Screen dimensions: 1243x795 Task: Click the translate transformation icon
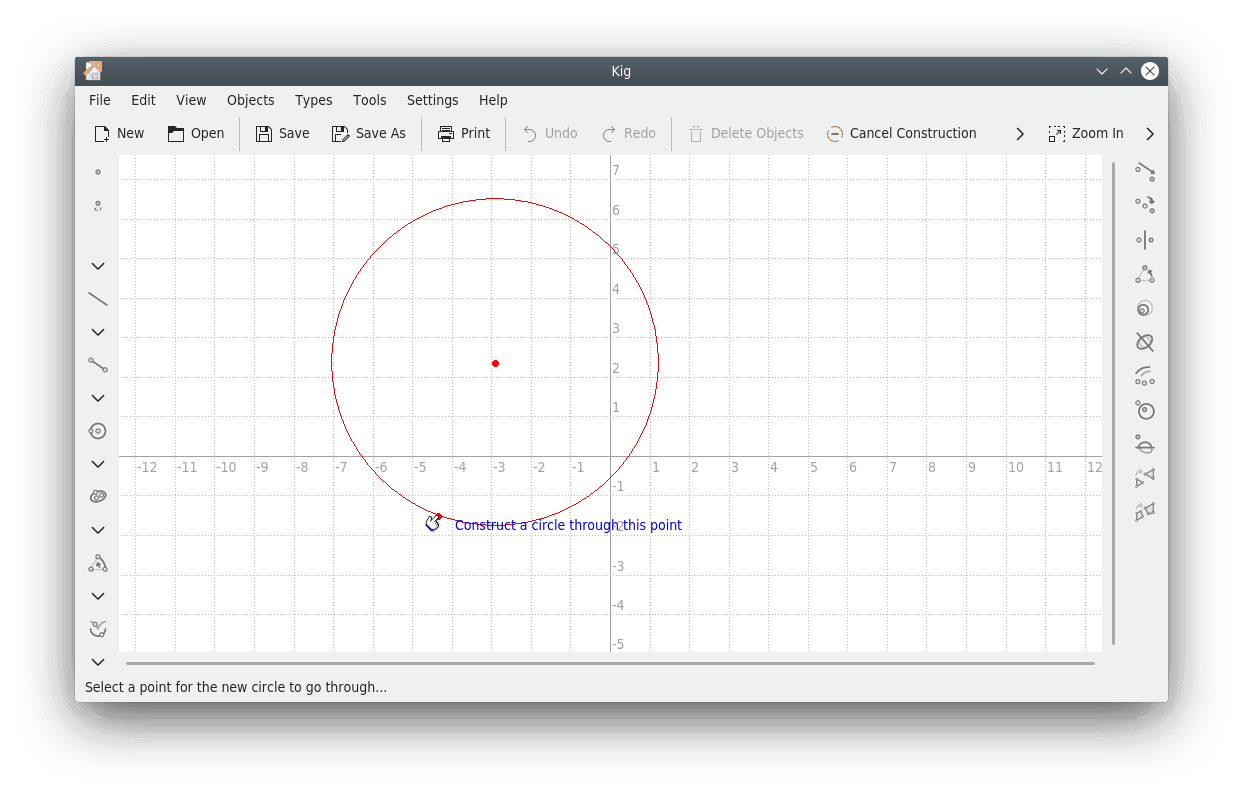coord(1145,172)
